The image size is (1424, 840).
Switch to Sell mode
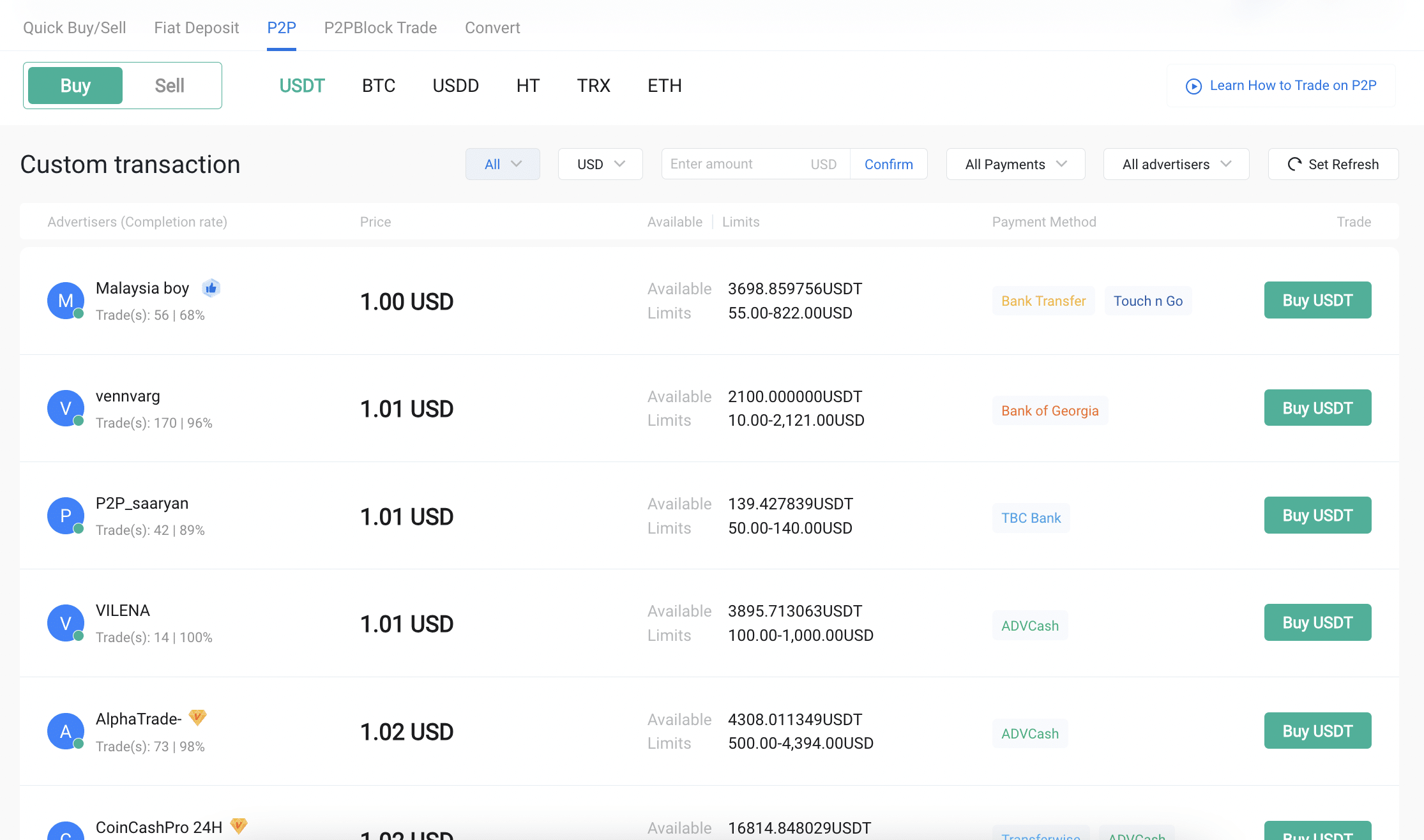pos(169,86)
